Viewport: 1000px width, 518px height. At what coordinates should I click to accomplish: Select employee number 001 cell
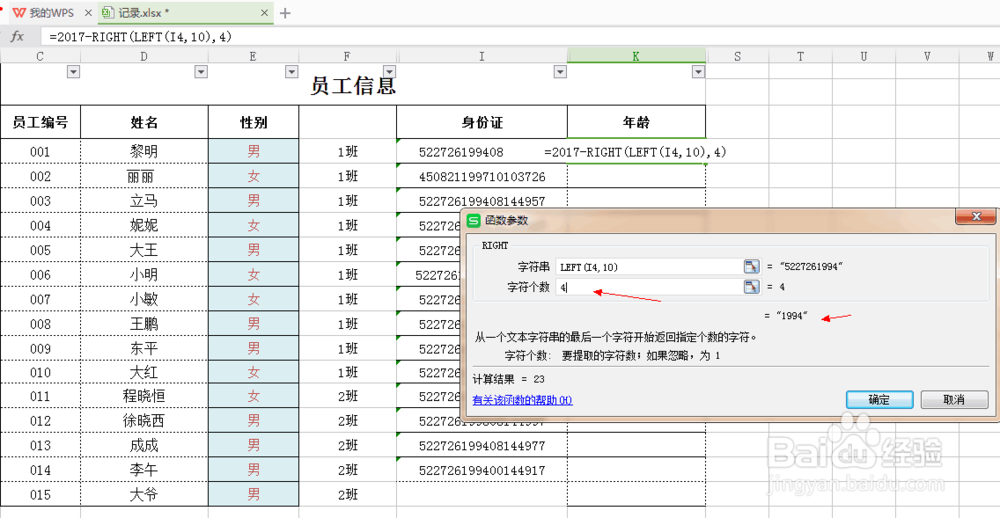coord(40,152)
